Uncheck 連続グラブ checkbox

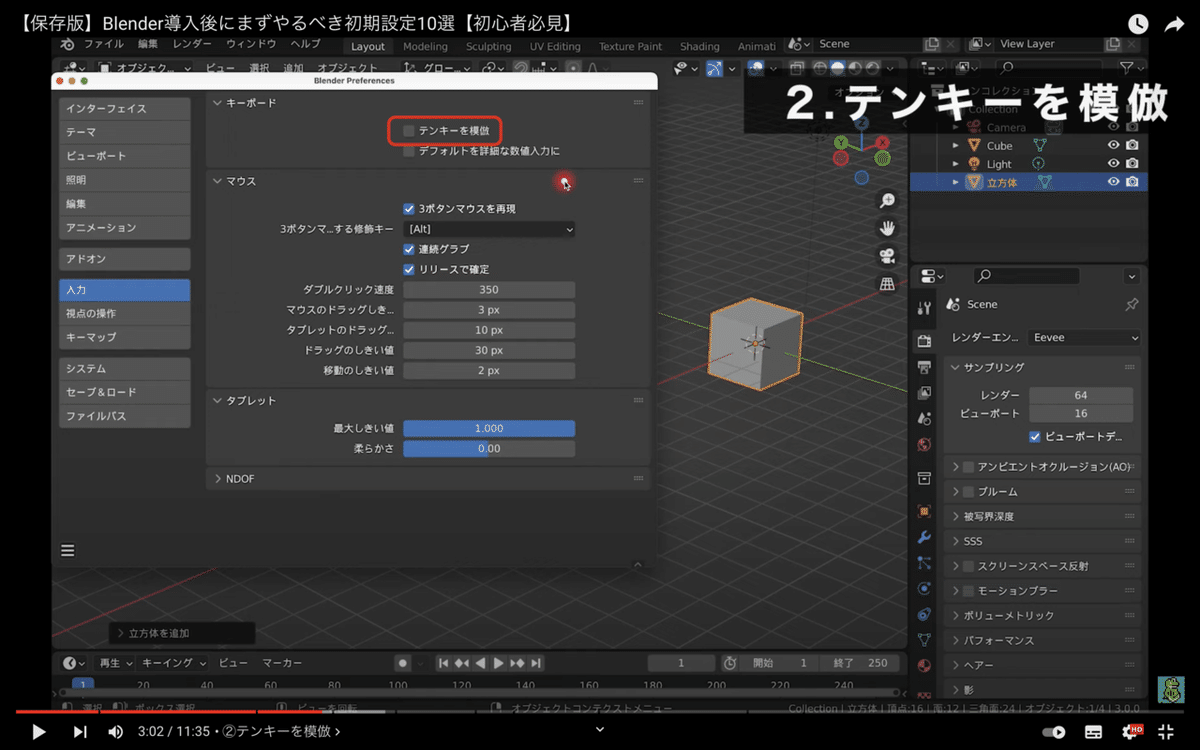(x=409, y=249)
